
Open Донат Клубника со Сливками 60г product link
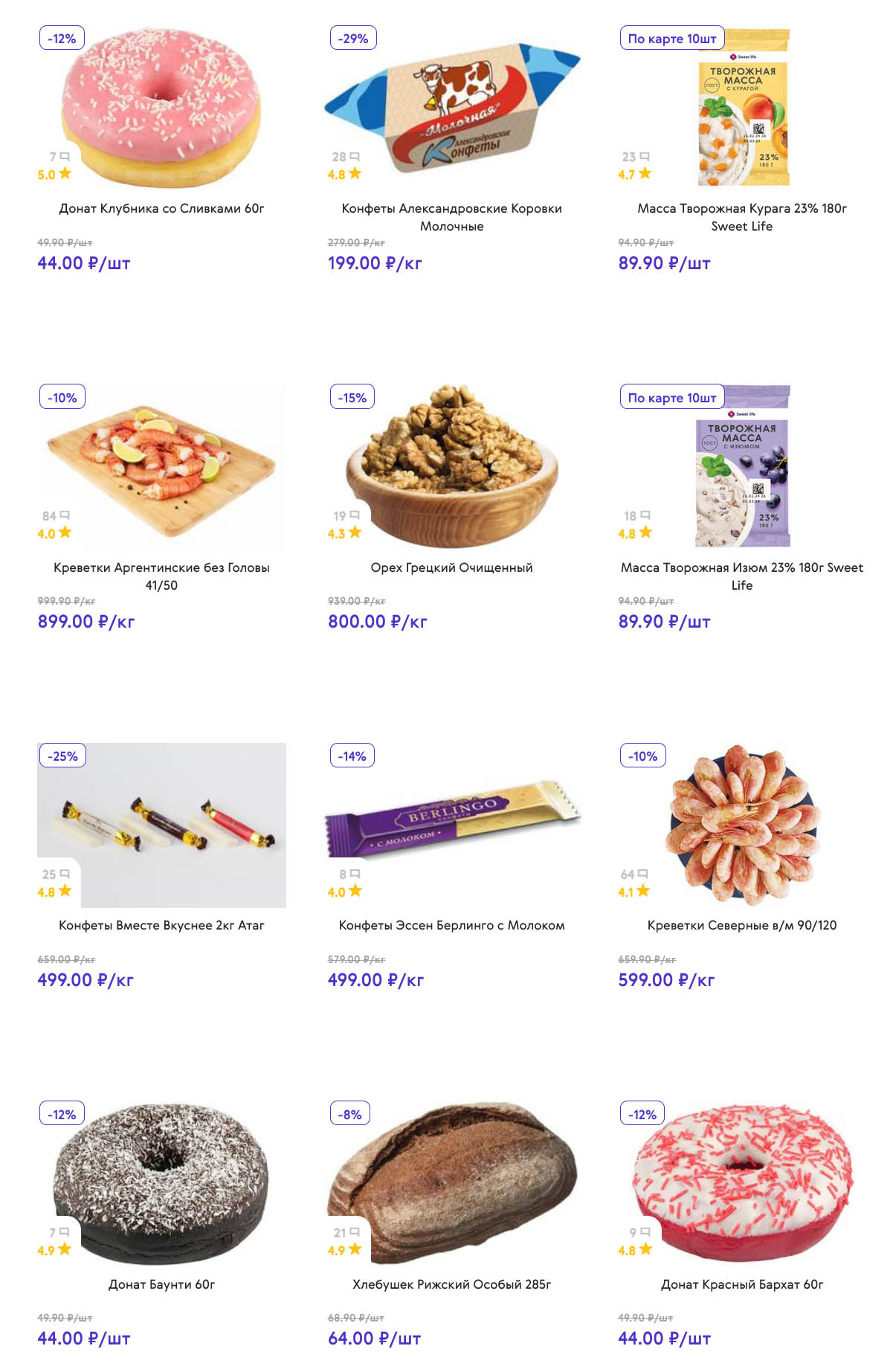point(161,209)
